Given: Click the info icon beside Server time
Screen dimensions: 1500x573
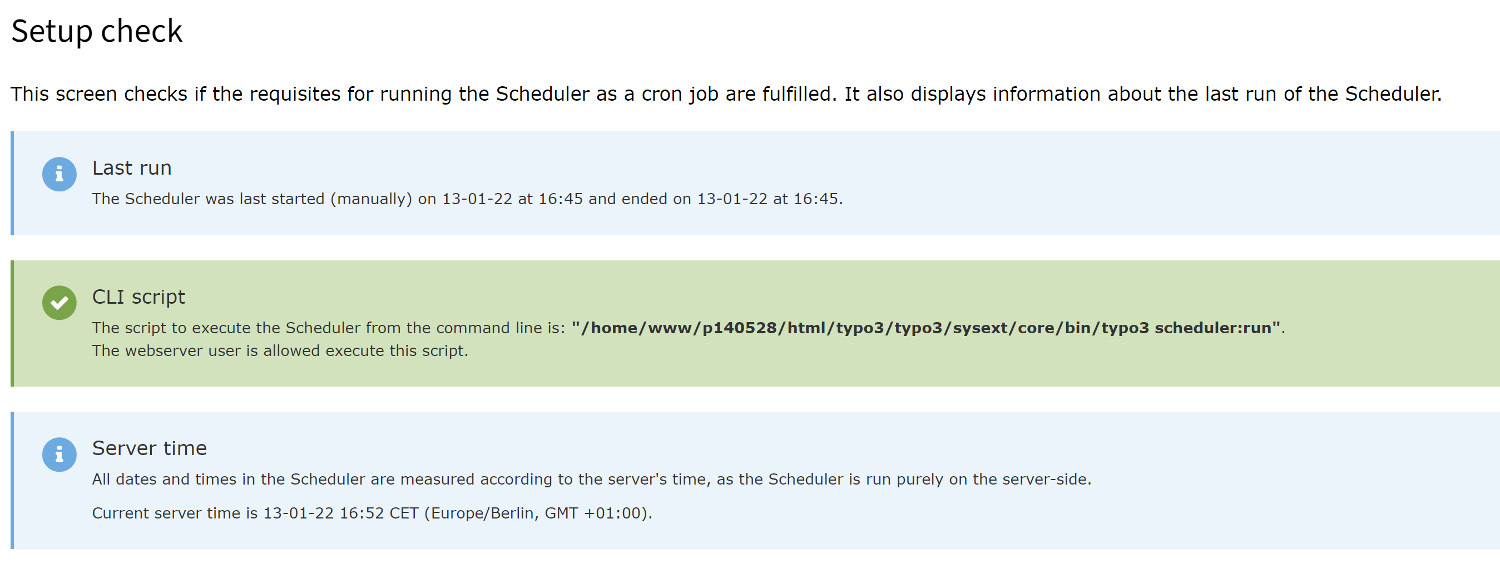Looking at the screenshot, I should click(x=59, y=454).
